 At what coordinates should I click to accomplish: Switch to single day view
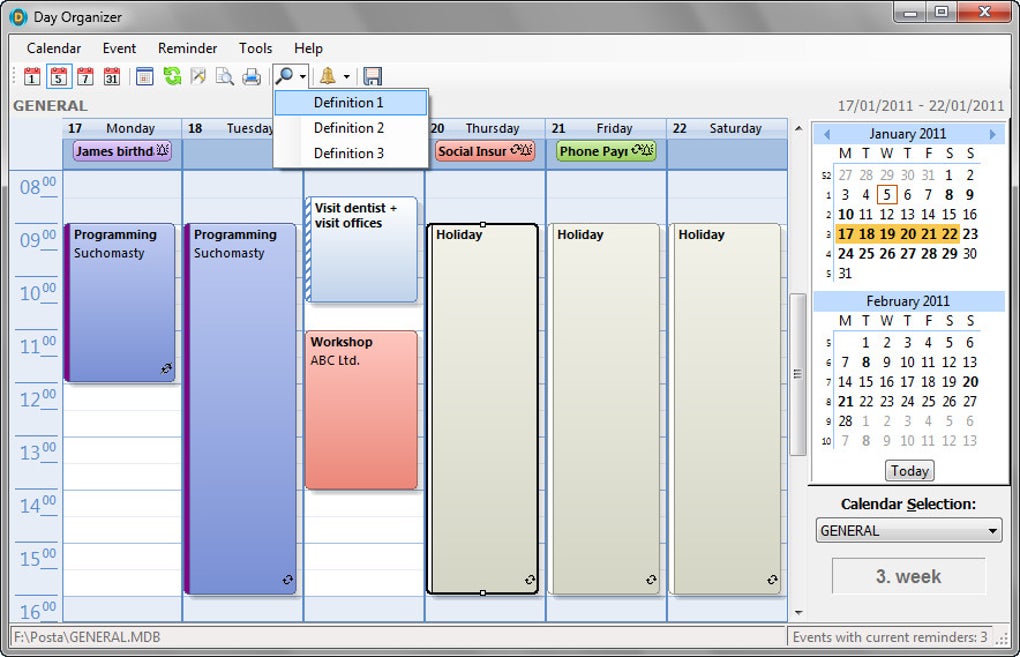pos(30,76)
